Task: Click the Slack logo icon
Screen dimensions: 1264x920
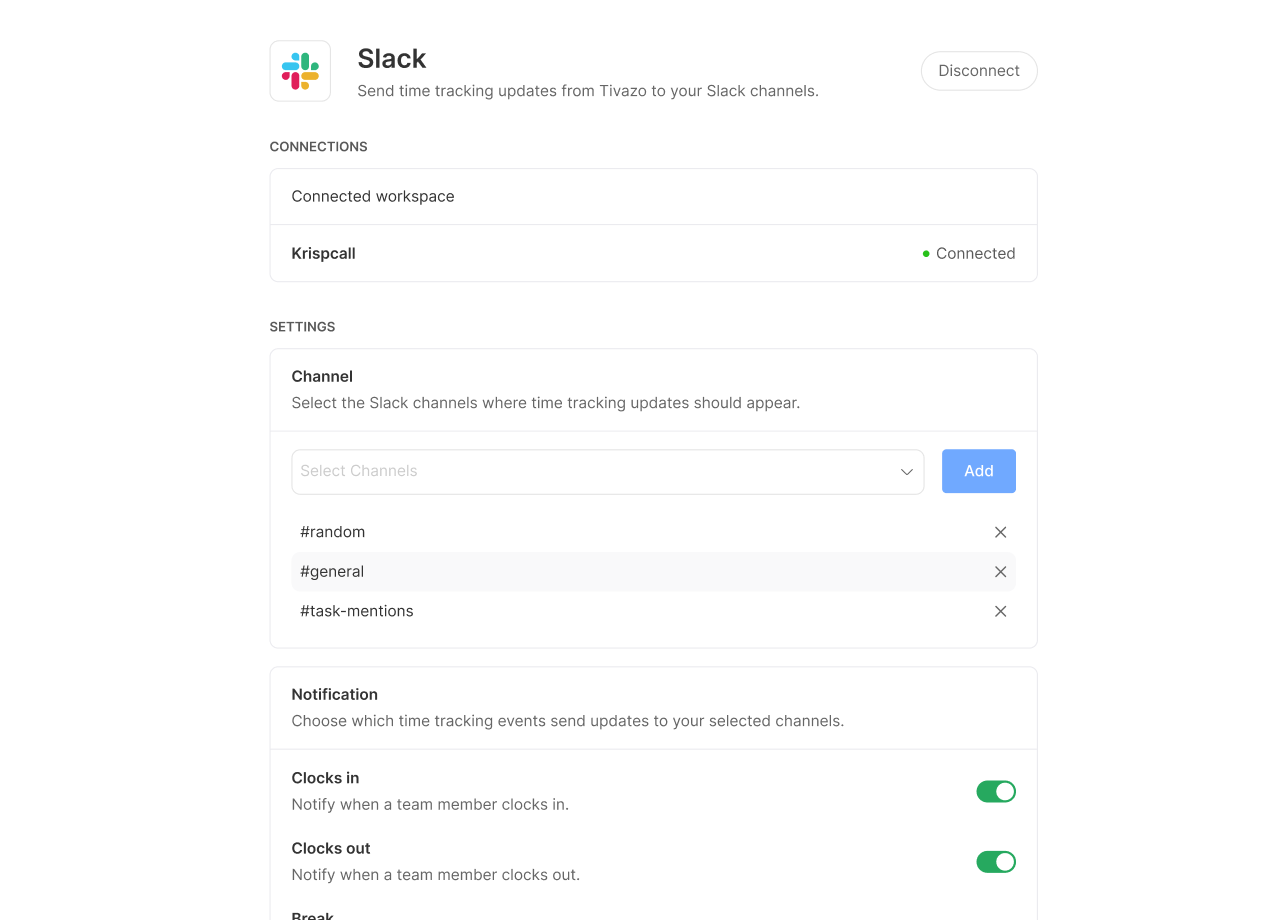Action: 300,71
